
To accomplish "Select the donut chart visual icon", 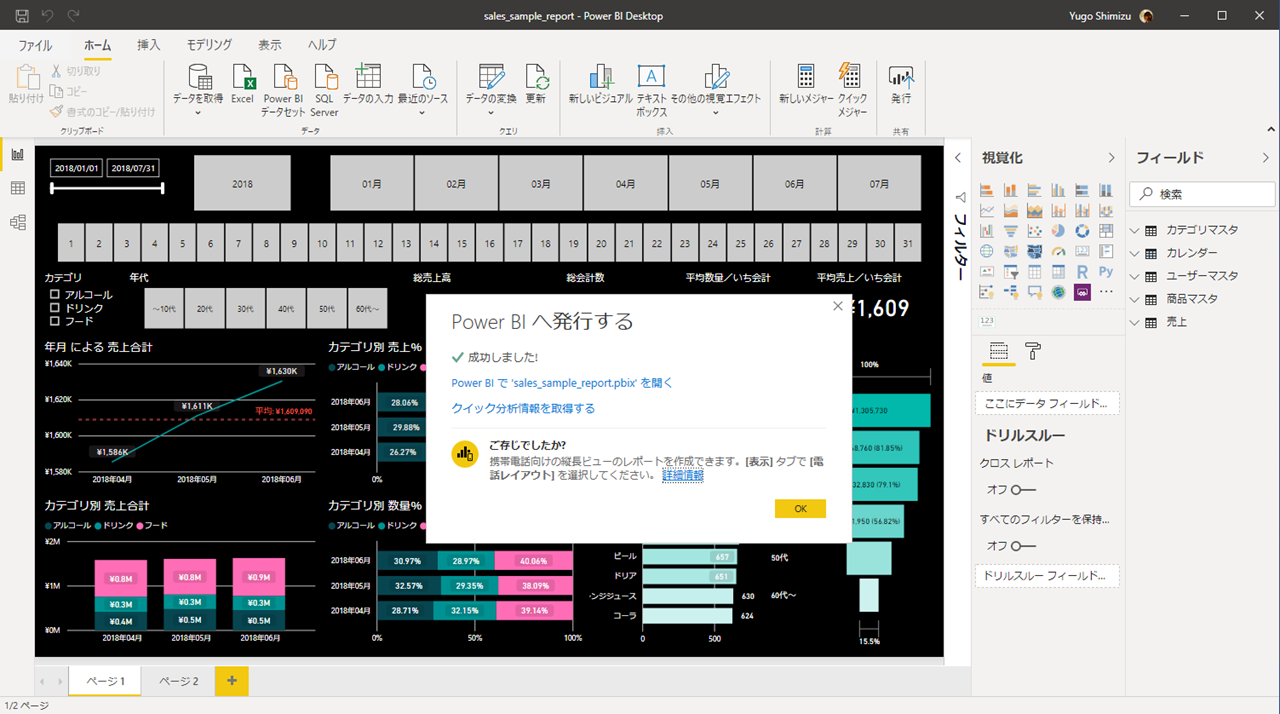I will [1082, 230].
